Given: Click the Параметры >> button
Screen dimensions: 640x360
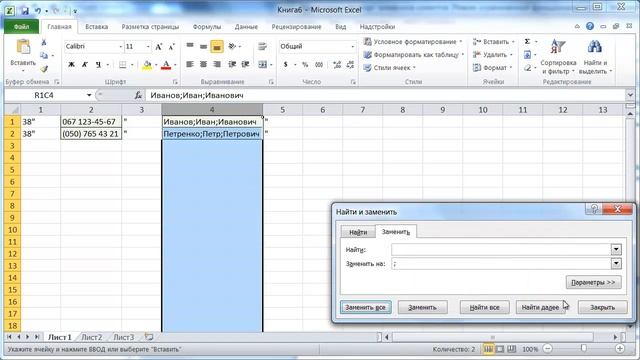Looking at the screenshot, I should [x=593, y=282].
